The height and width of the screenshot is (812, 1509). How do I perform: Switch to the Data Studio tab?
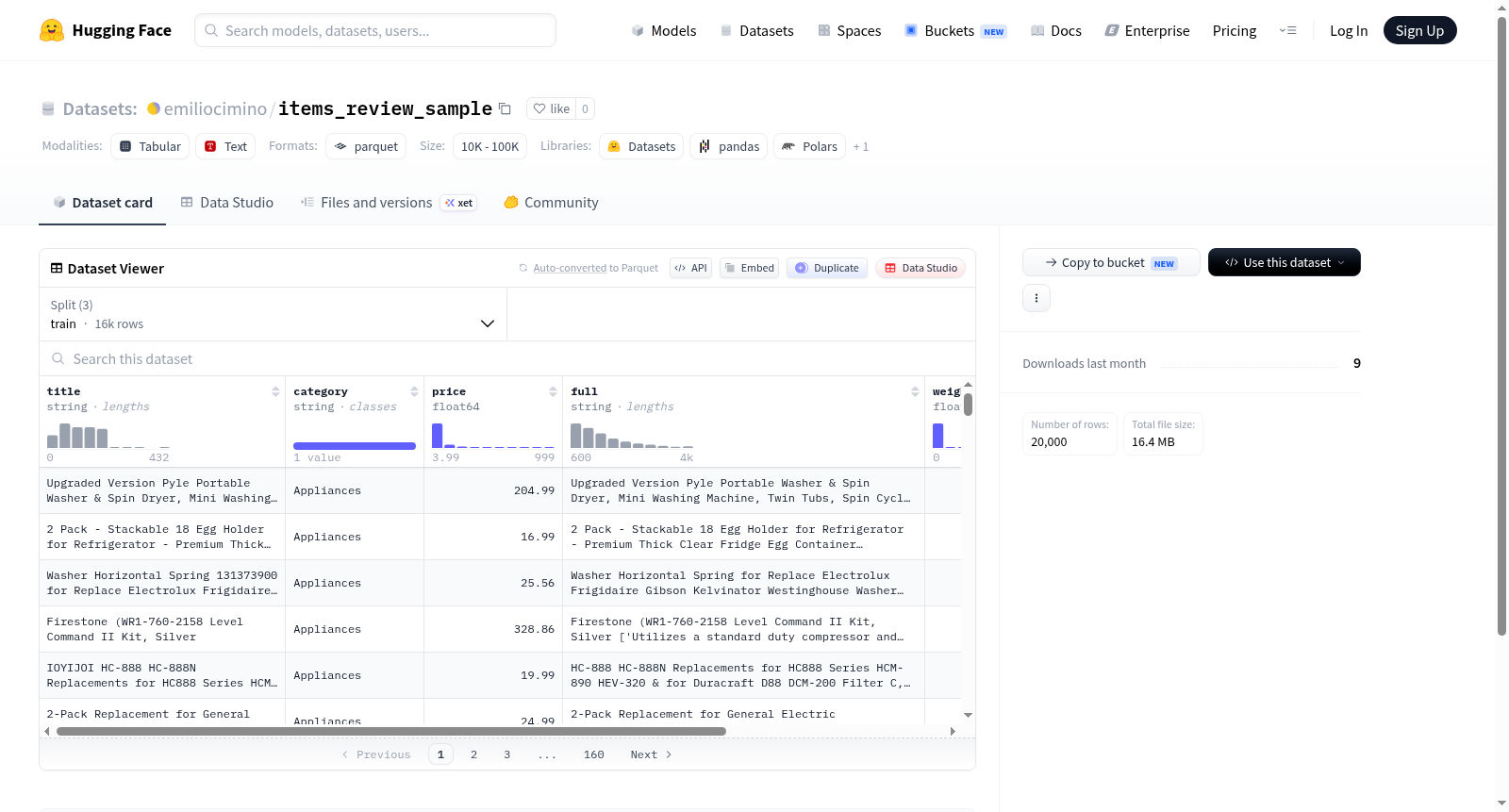click(x=227, y=203)
